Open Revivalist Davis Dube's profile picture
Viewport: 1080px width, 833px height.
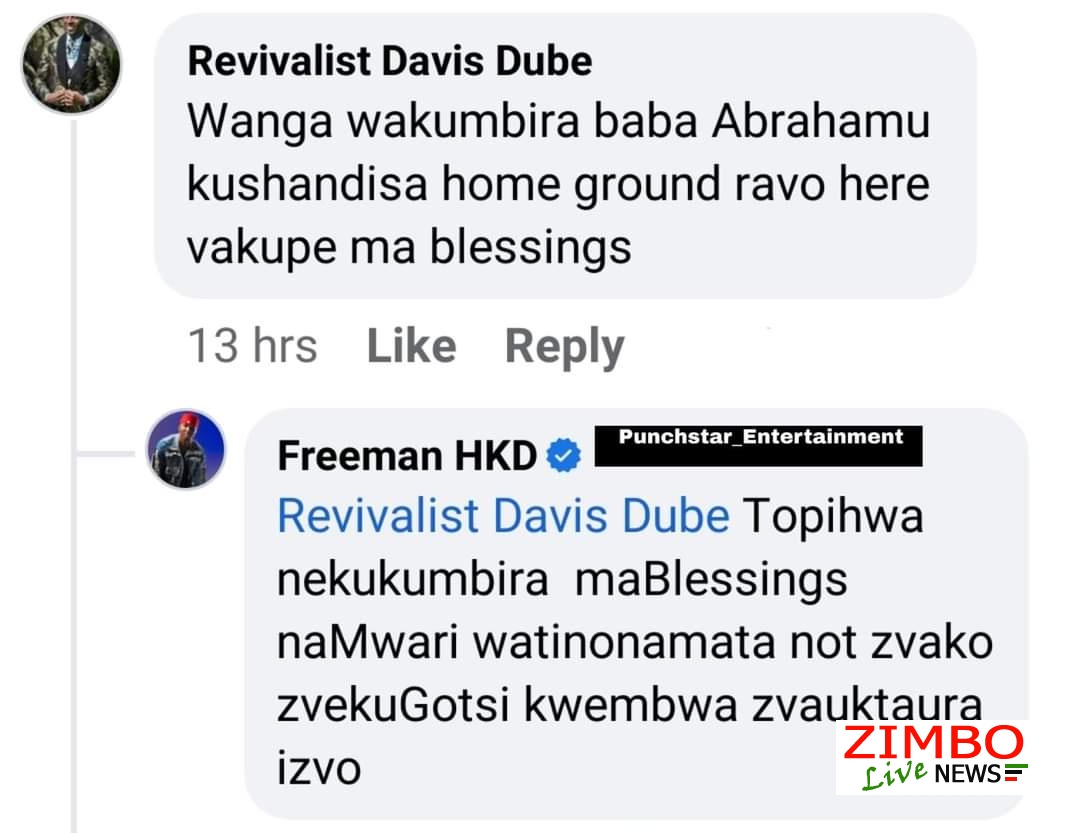click(71, 64)
